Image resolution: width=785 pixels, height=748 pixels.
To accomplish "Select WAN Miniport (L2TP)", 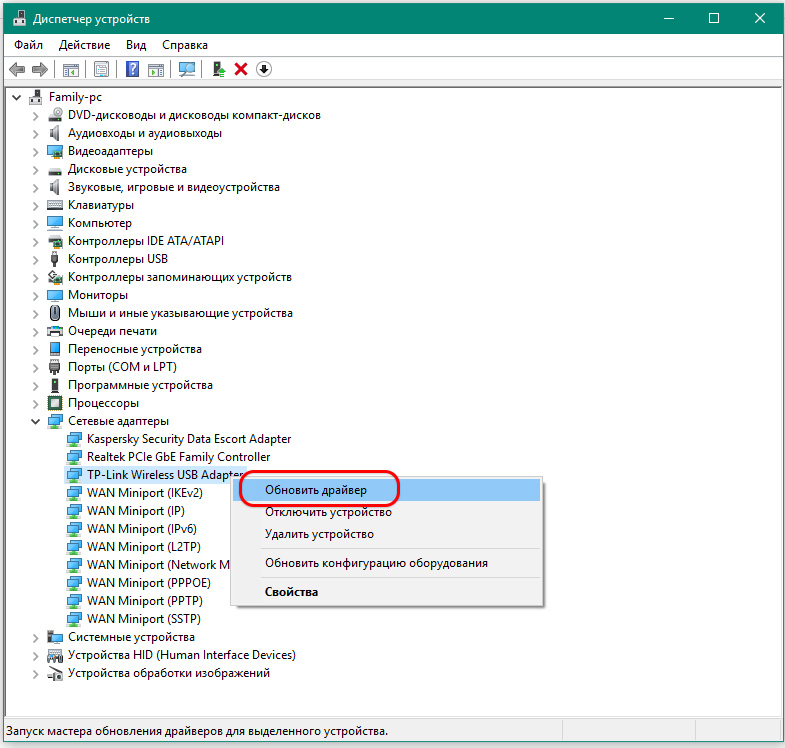I will pyautogui.click(x=144, y=547).
